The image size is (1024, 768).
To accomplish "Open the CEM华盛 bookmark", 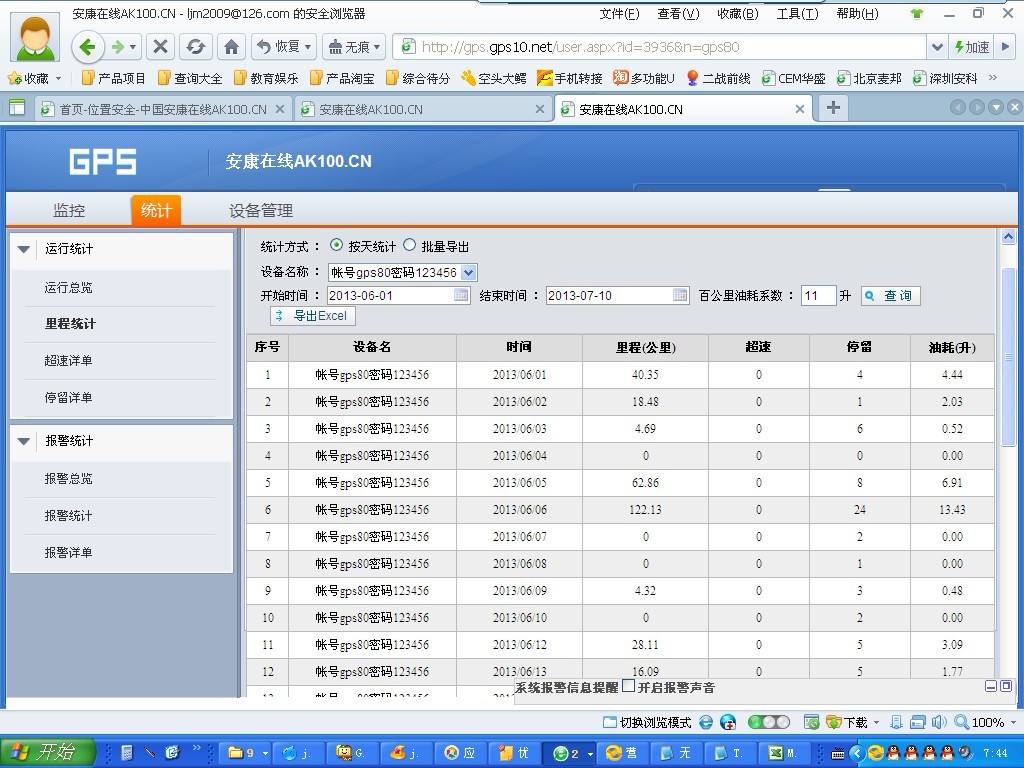I will click(x=793, y=78).
